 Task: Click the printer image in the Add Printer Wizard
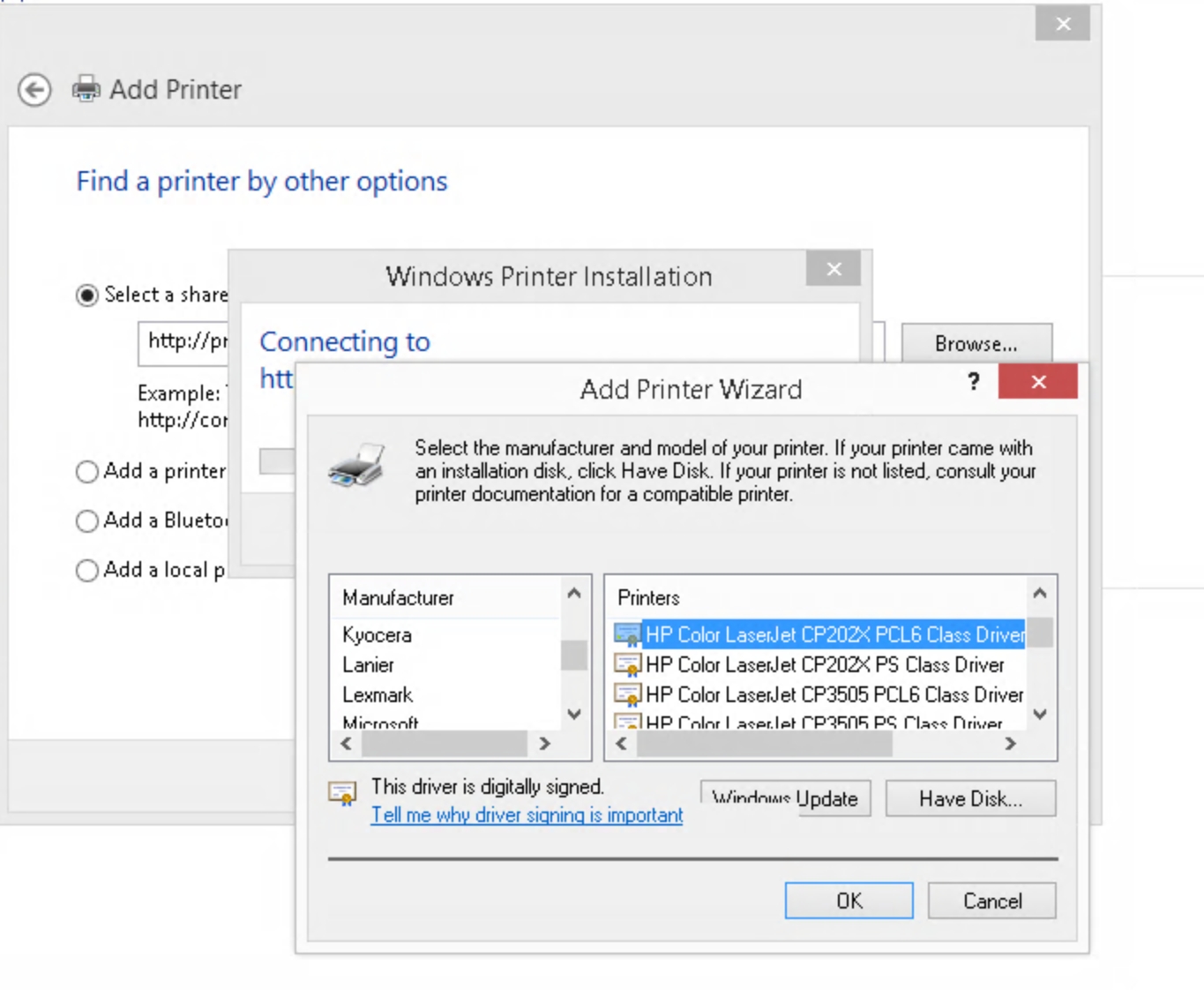point(357,465)
